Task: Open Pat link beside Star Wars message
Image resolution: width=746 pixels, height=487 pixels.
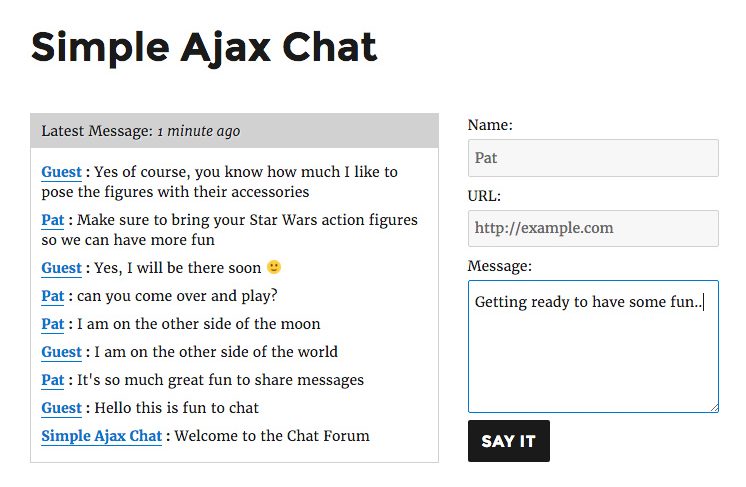Action: pos(52,220)
